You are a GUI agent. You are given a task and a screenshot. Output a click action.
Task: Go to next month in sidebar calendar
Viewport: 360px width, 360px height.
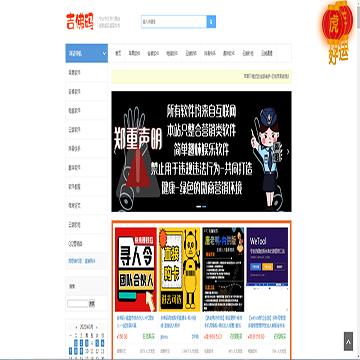point(97,327)
